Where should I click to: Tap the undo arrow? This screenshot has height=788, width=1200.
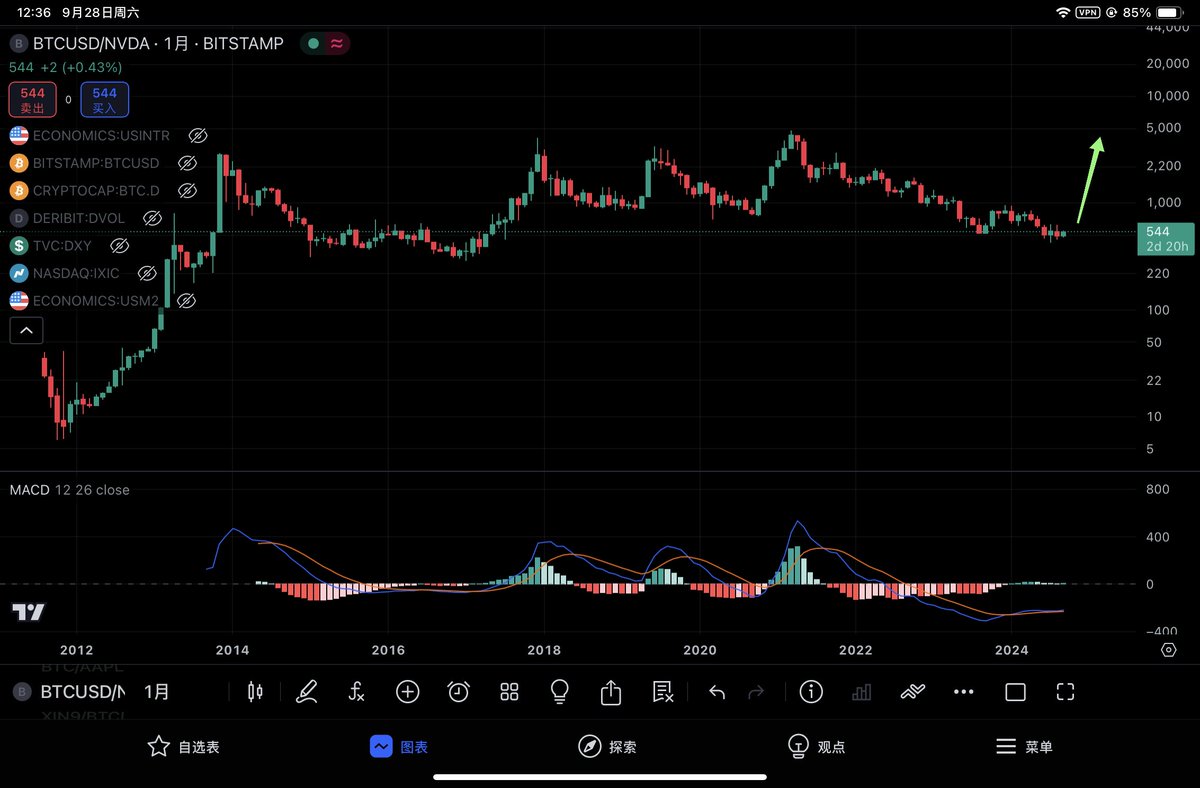pos(716,691)
